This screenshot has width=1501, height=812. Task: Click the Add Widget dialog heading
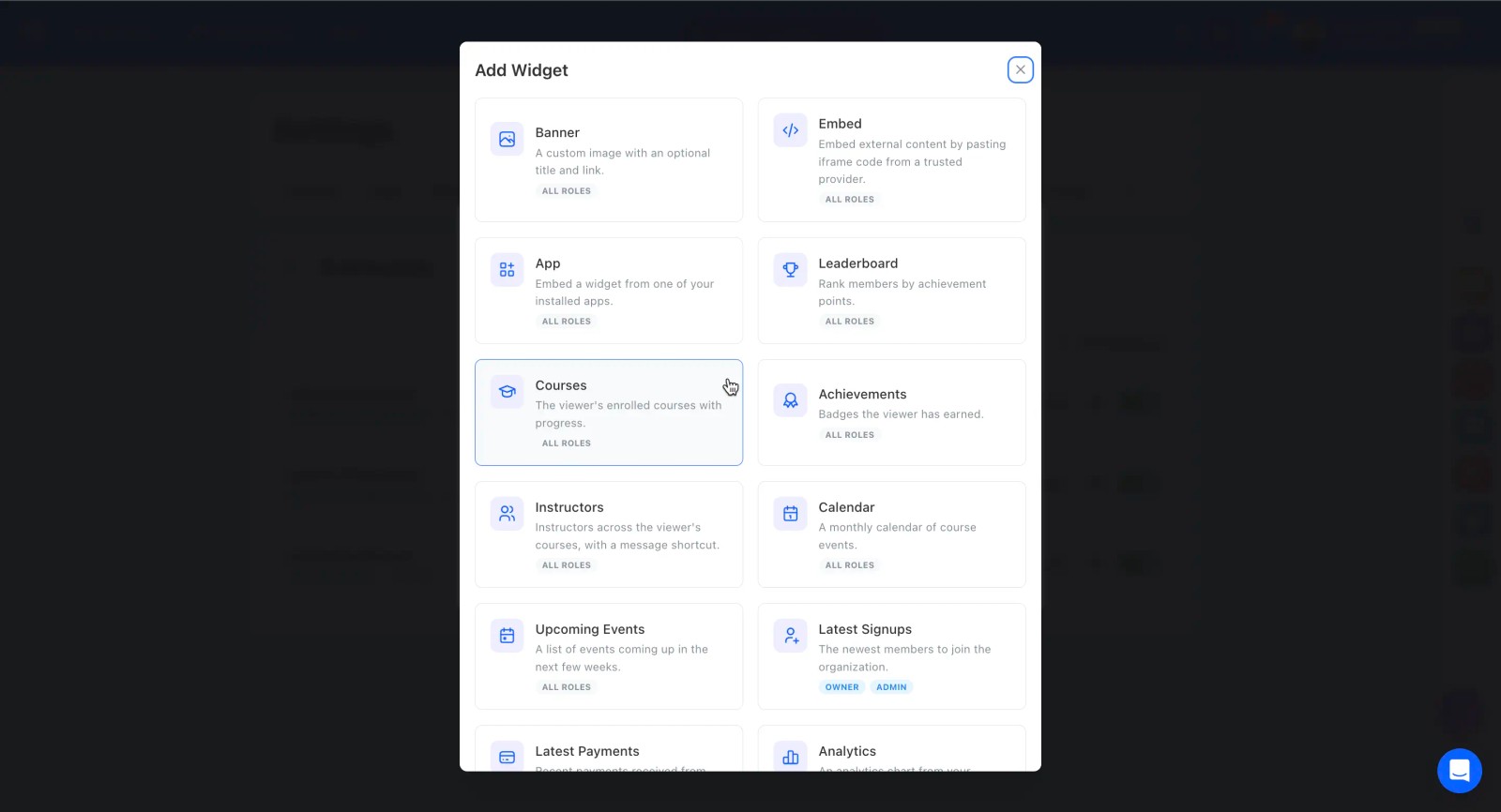pyautogui.click(x=522, y=70)
